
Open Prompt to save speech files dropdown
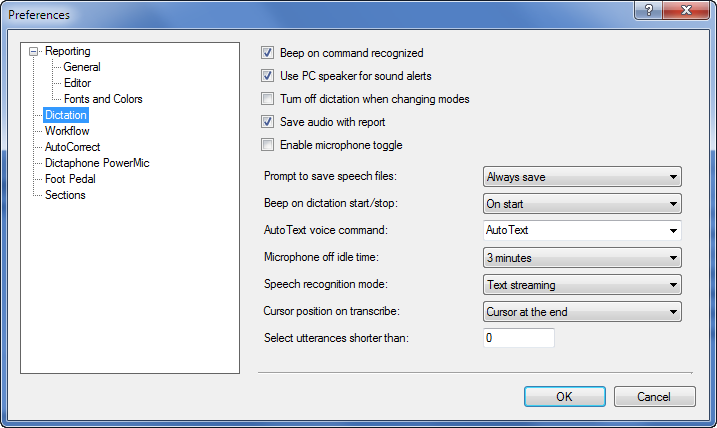(582, 177)
